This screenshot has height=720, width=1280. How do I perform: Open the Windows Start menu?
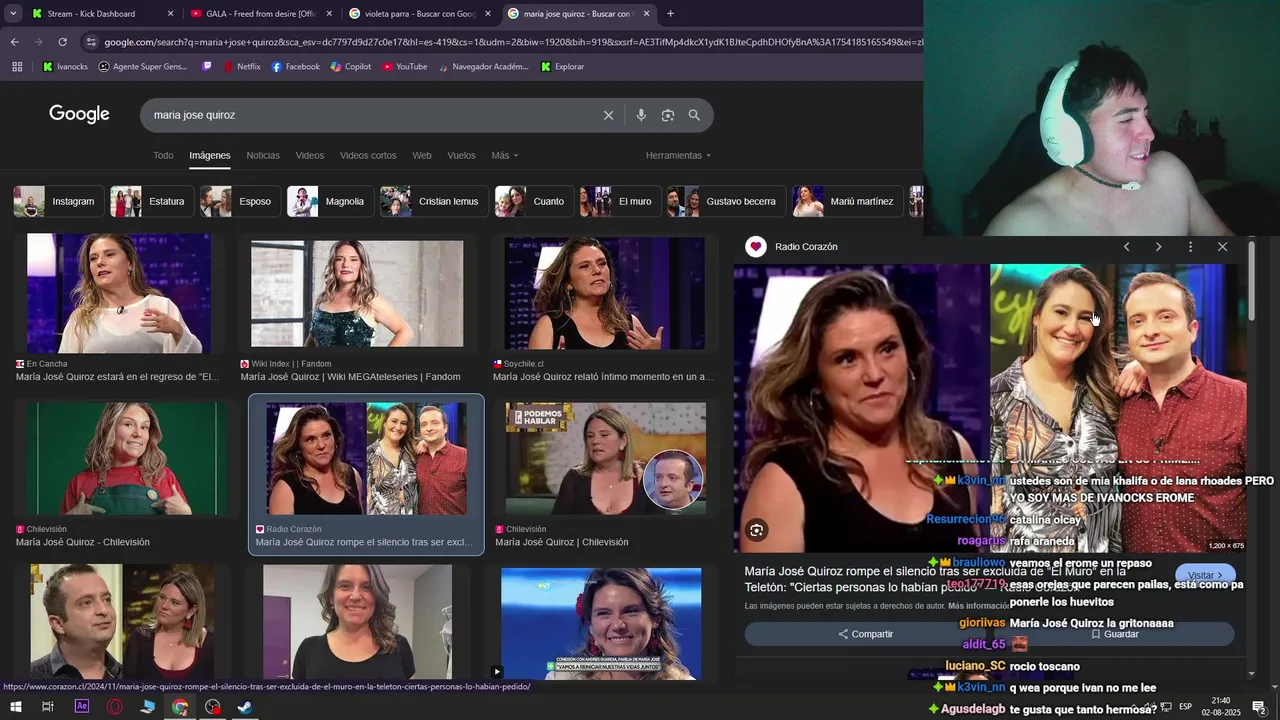[16, 707]
